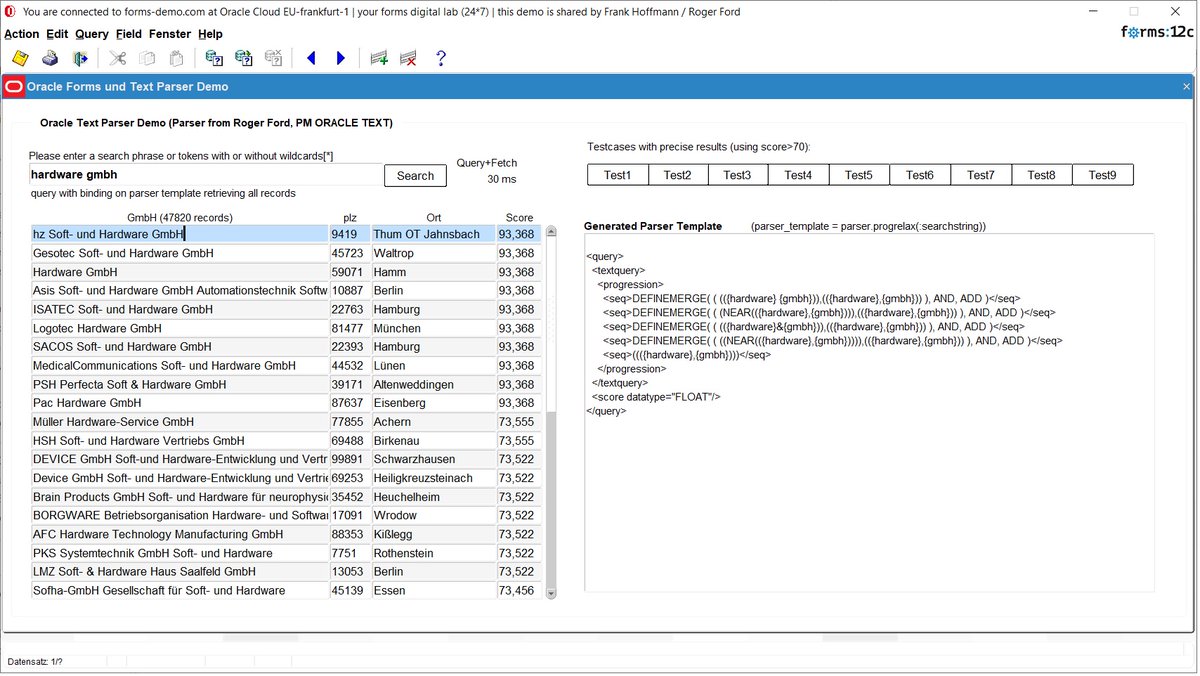Select the 'Logotec Hardware GmbH' row

[x=179, y=328]
